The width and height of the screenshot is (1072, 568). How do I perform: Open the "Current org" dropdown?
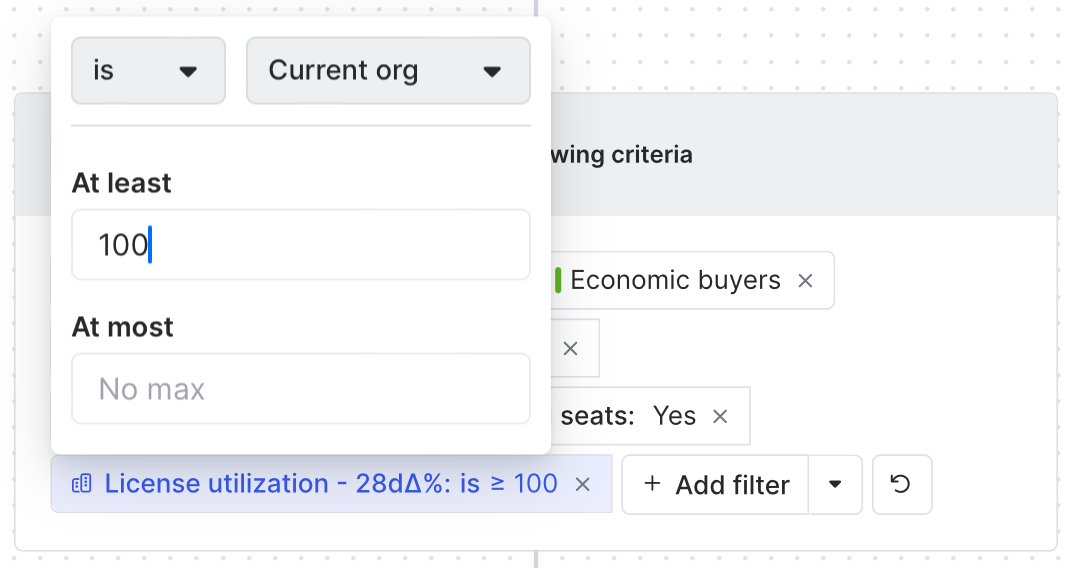click(388, 70)
